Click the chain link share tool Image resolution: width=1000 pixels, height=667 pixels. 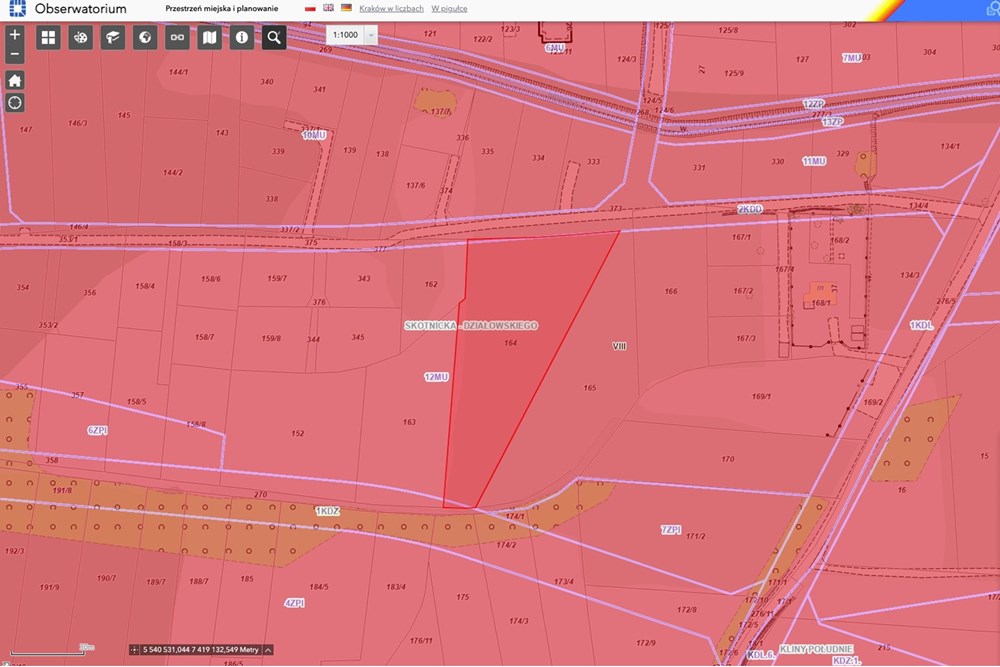(177, 38)
